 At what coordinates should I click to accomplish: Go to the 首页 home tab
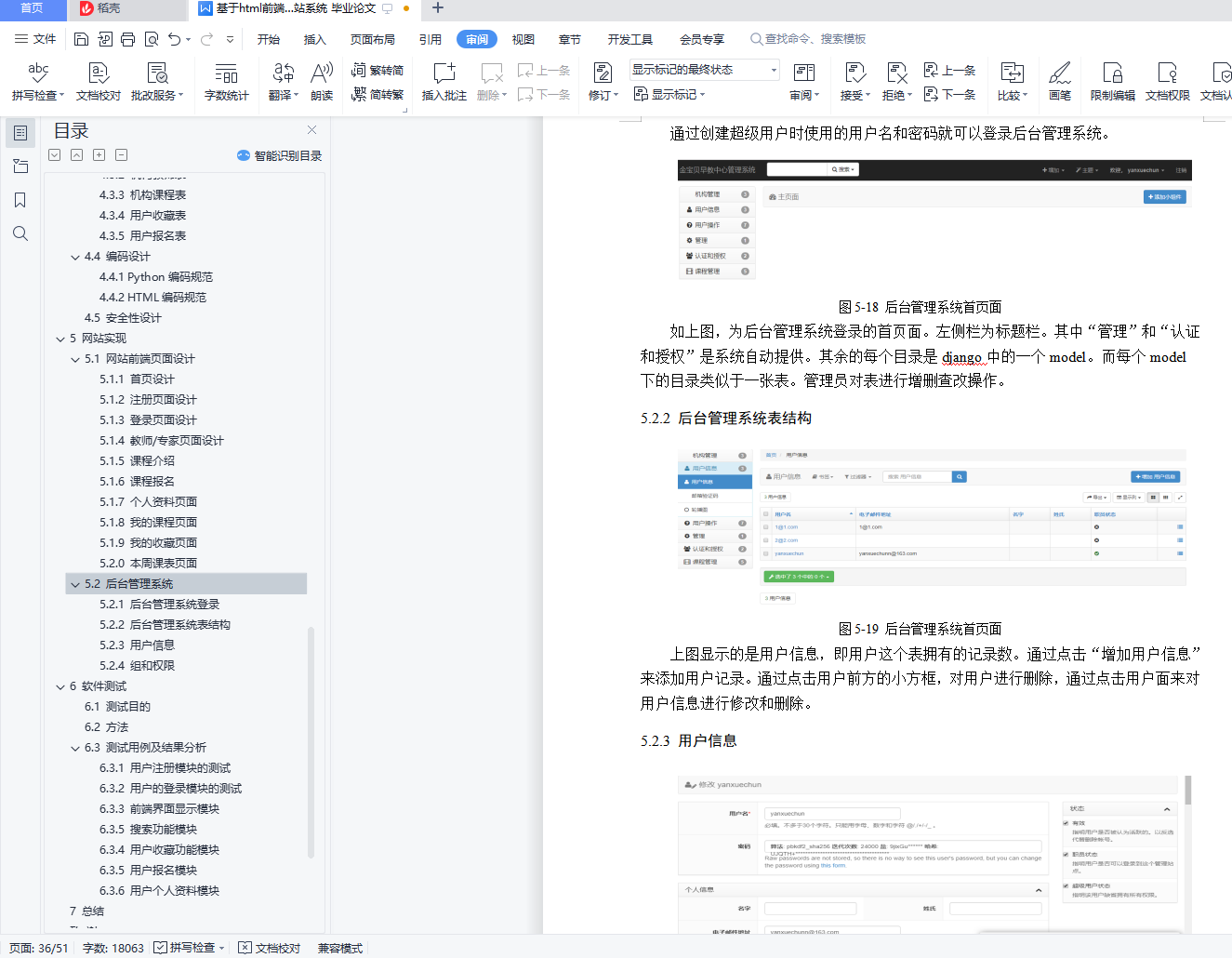tap(33, 8)
